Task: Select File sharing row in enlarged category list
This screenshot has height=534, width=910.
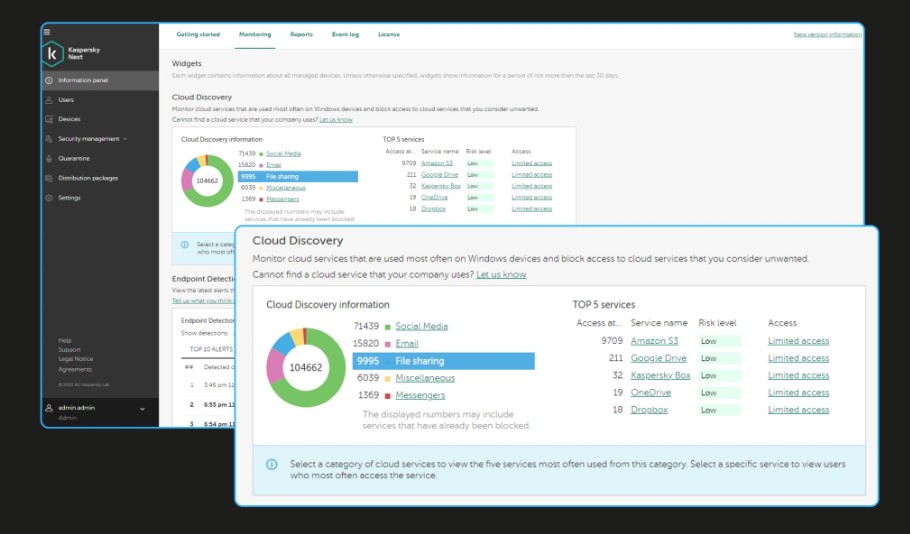Action: coord(443,361)
